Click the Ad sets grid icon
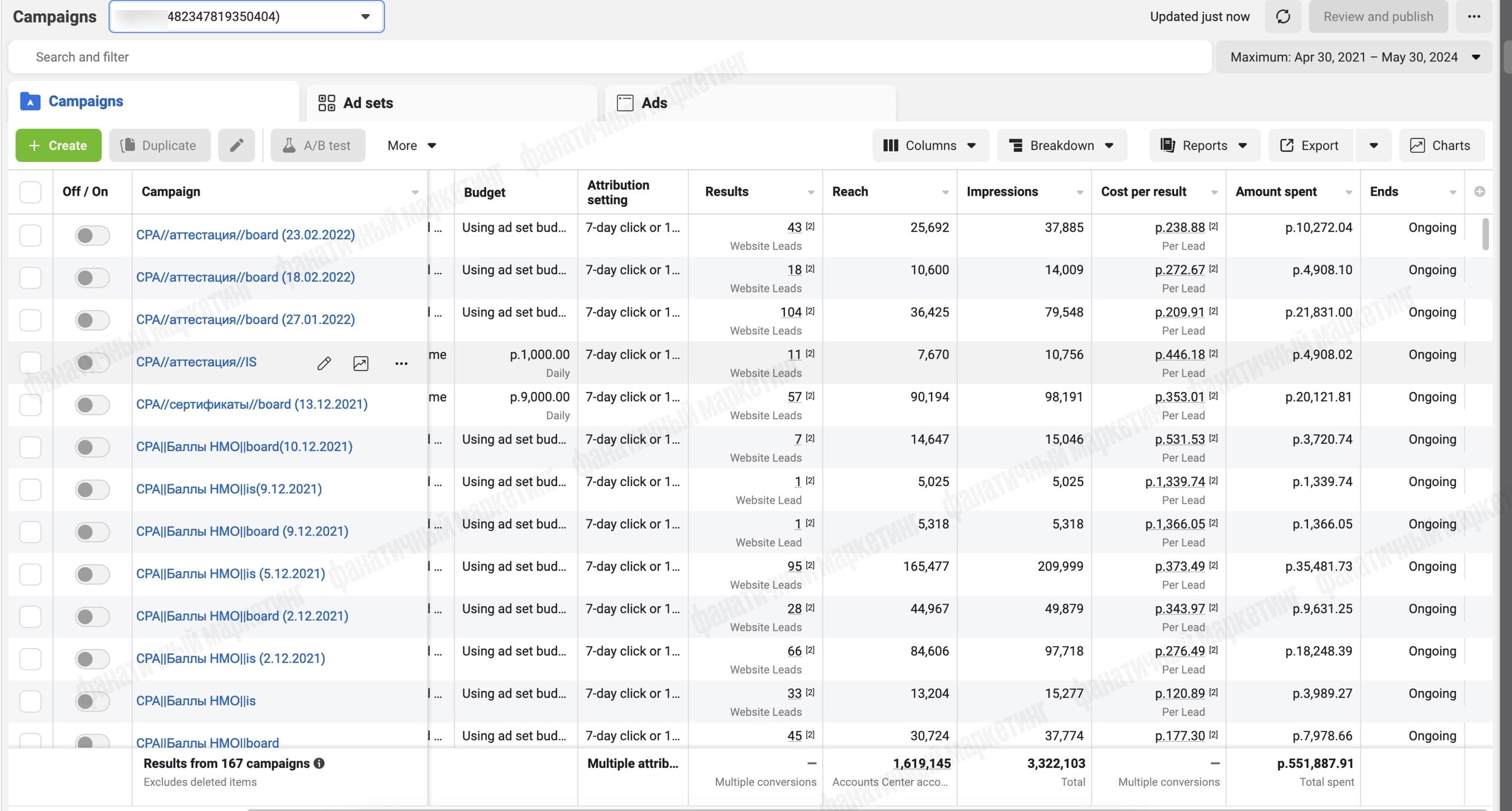This screenshot has width=1512, height=811. (327, 103)
